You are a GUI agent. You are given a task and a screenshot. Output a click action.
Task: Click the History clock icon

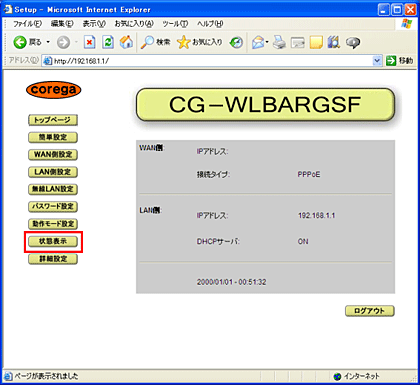point(236,42)
